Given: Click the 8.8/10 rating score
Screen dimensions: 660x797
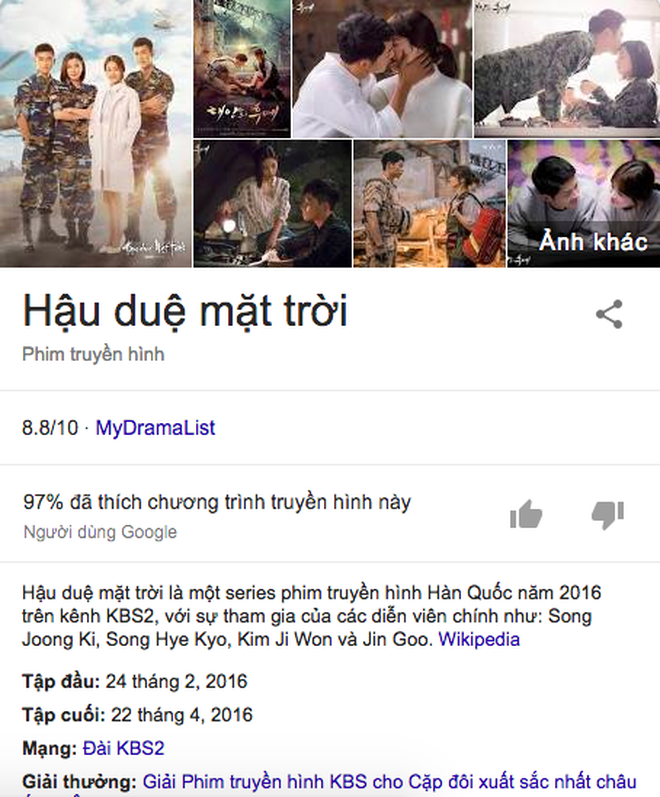Looking at the screenshot, I should [50, 428].
